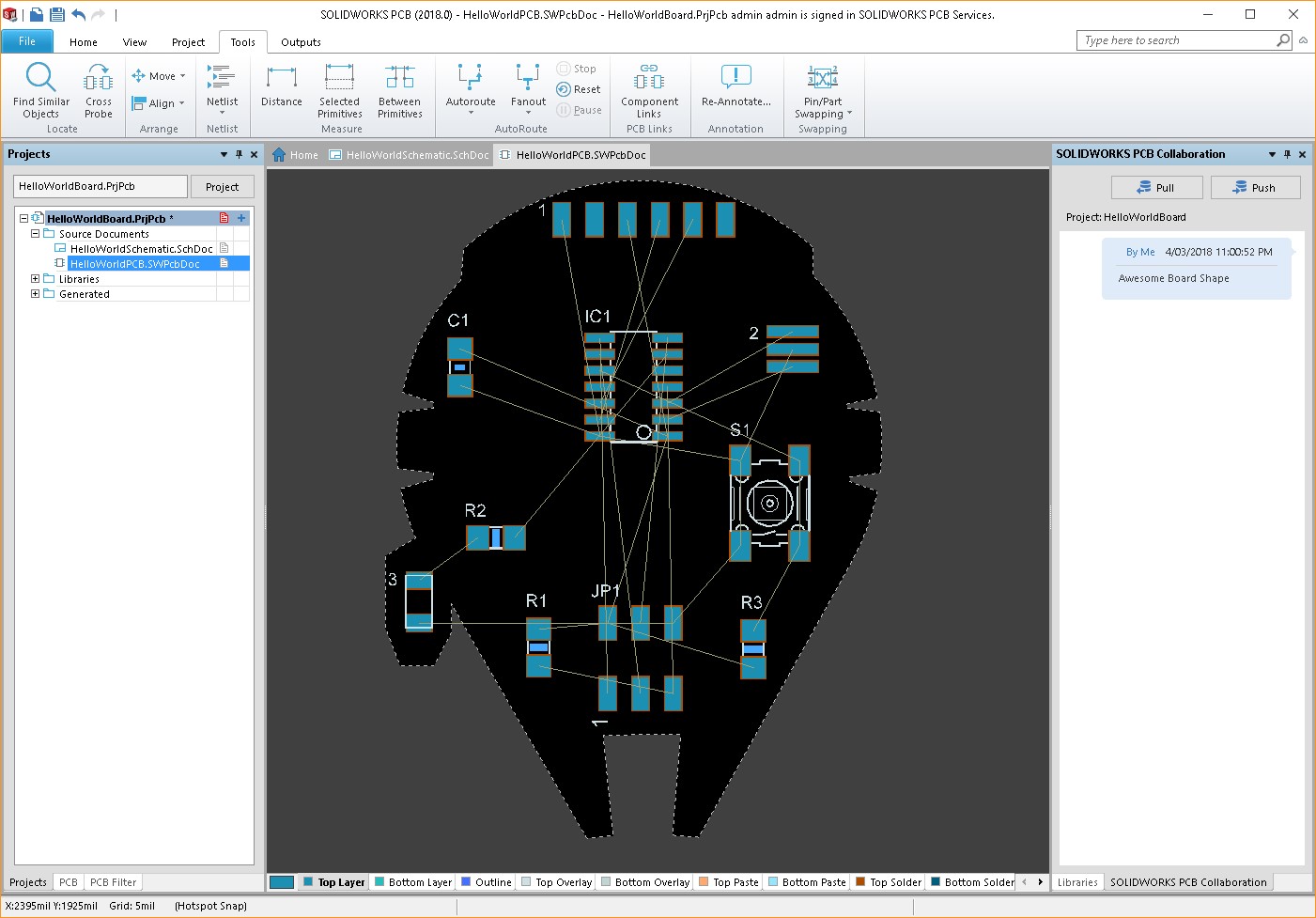Redo the last action
The width and height of the screenshot is (1316, 918).
click(x=98, y=14)
